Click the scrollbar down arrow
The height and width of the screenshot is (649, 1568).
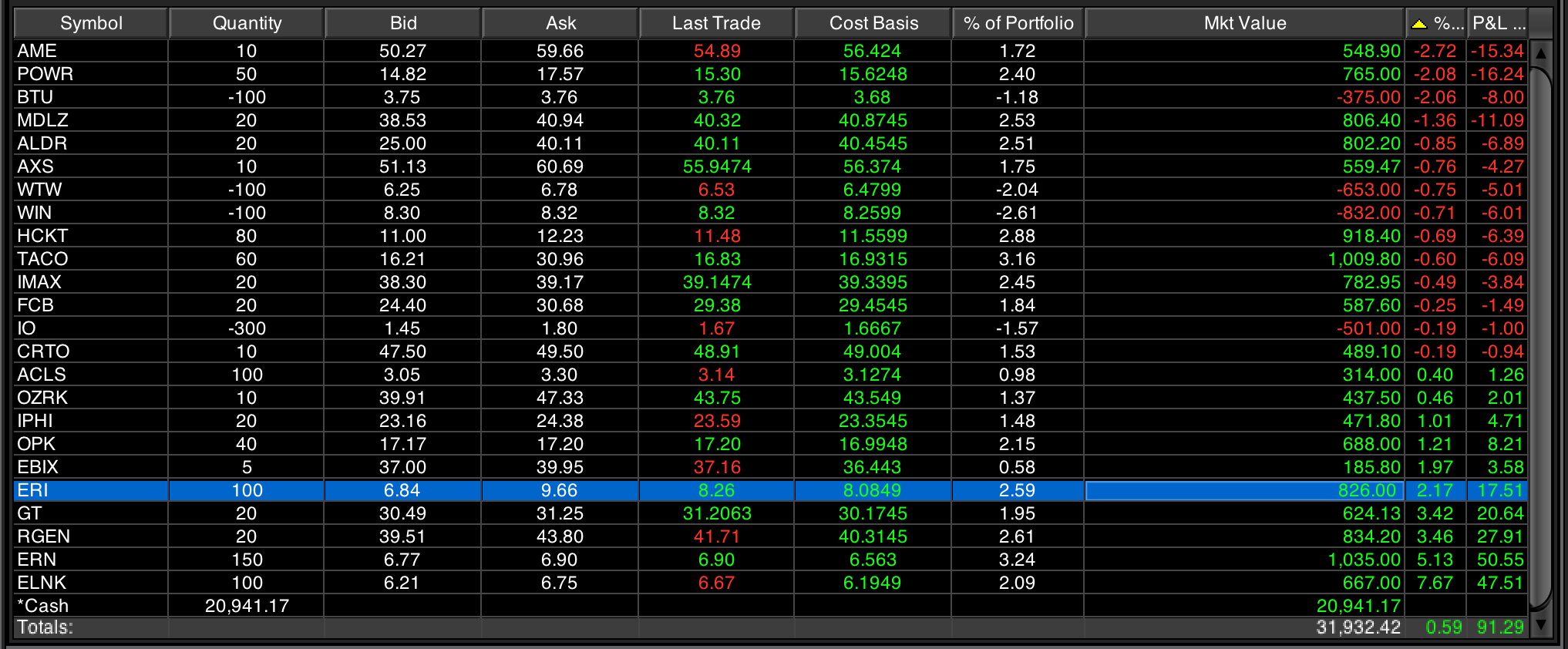(1540, 625)
